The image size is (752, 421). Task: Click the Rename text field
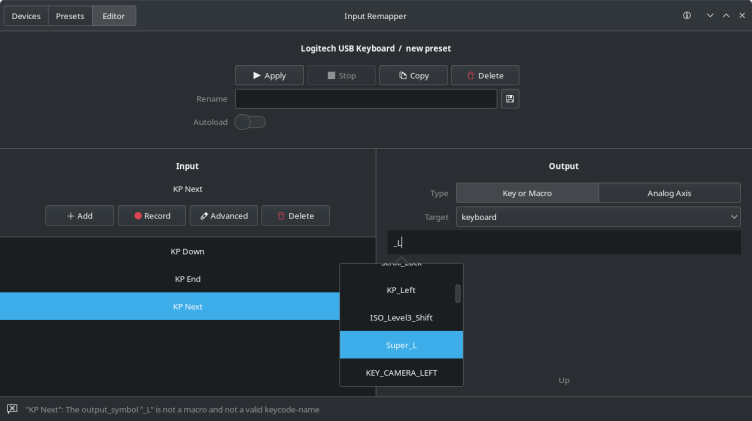click(x=366, y=99)
